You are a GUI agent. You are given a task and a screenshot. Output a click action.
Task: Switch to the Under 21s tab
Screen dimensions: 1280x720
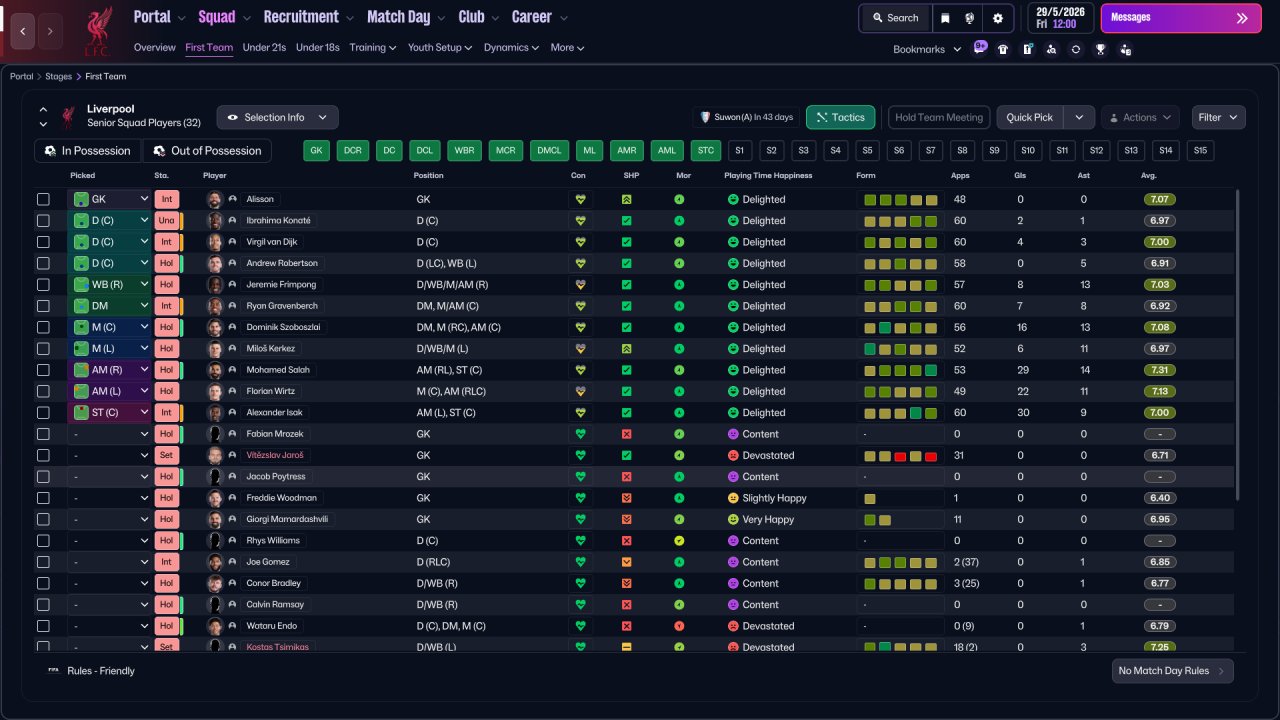click(x=264, y=47)
